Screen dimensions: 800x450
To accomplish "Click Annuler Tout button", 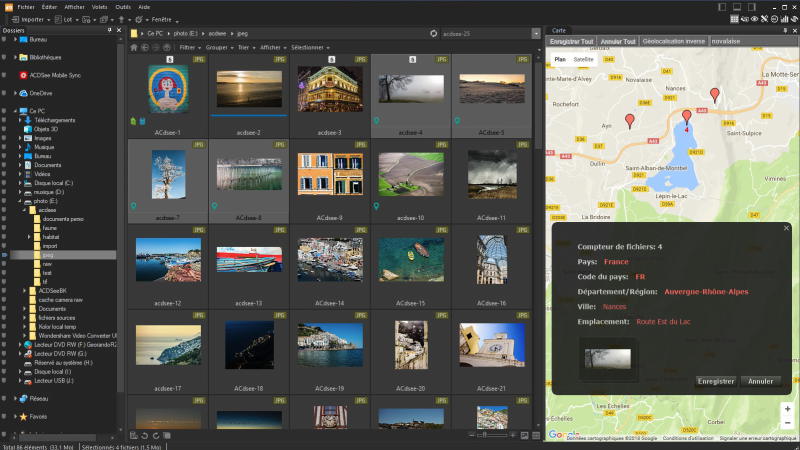I will tap(618, 41).
